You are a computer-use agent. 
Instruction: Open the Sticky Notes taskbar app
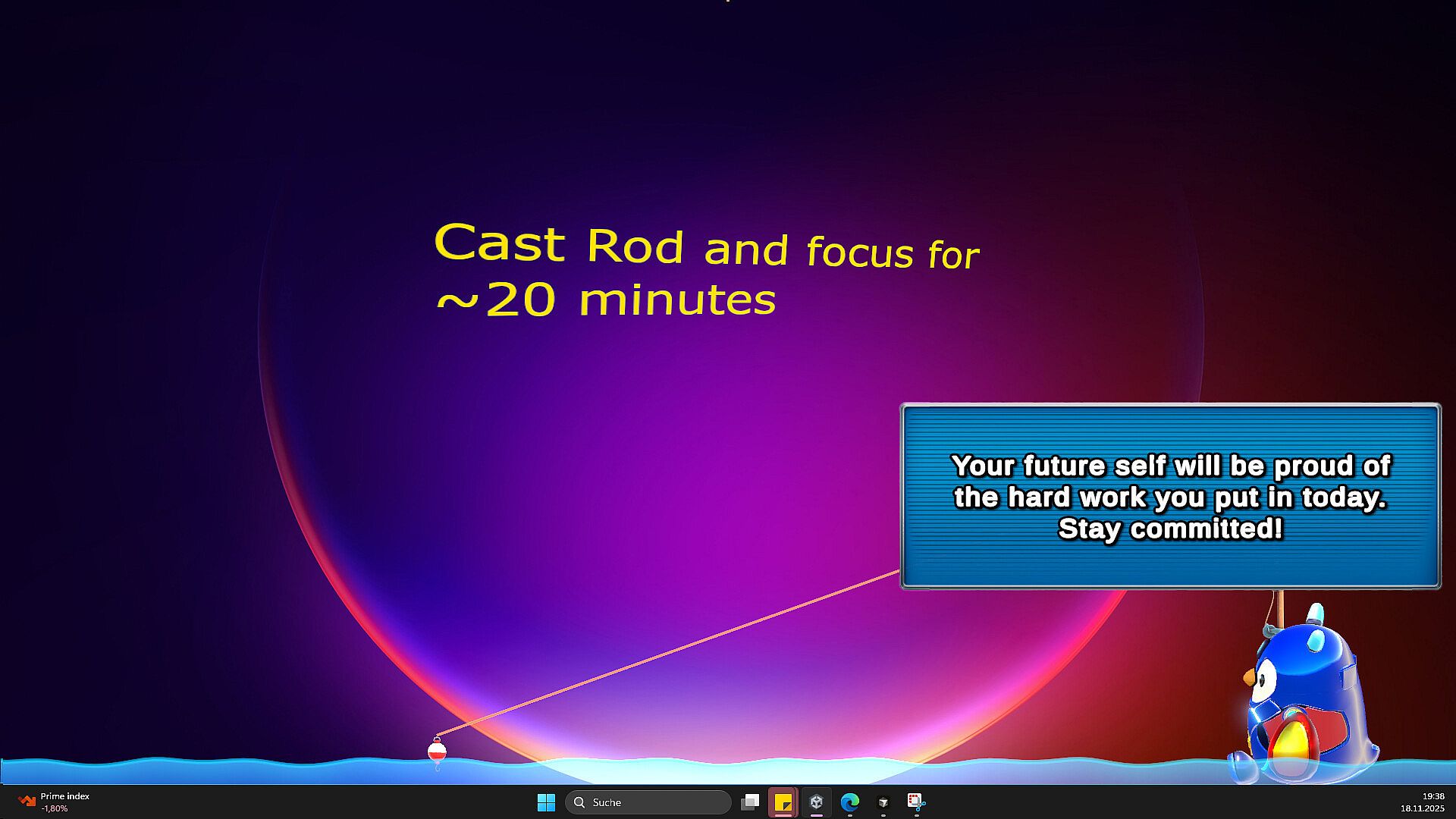click(x=783, y=802)
